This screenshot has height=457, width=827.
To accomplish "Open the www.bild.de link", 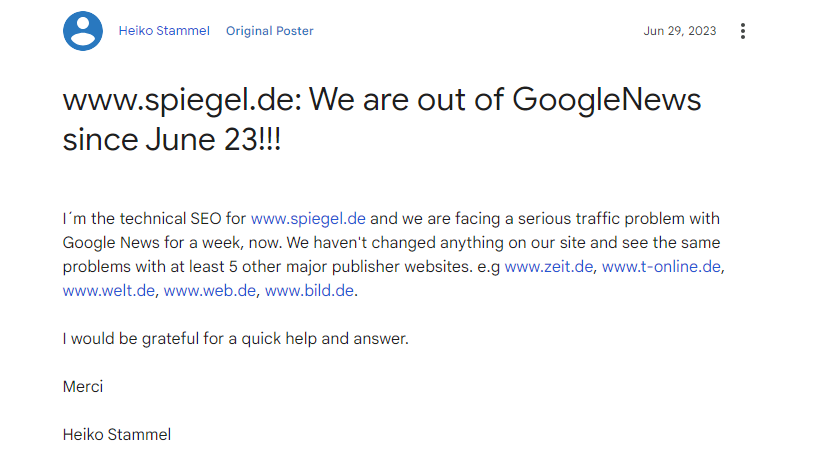I will pos(310,291).
